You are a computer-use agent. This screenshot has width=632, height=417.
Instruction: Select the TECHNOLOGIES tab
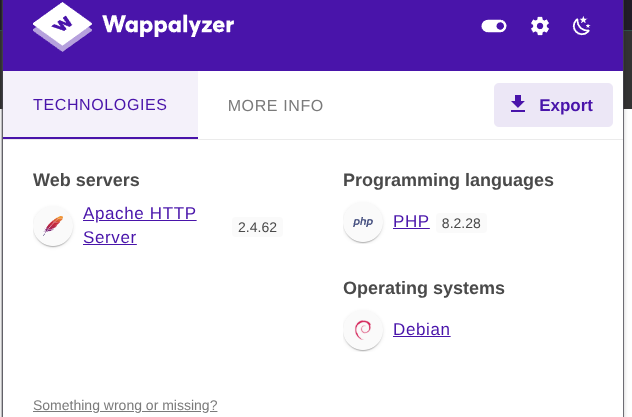(100, 105)
